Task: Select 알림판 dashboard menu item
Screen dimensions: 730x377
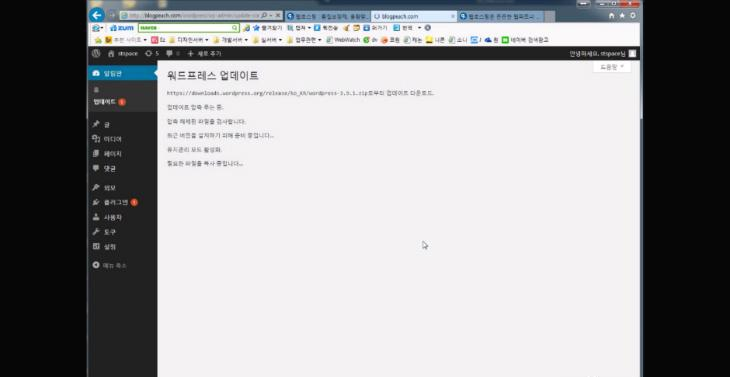Action: 122,73
